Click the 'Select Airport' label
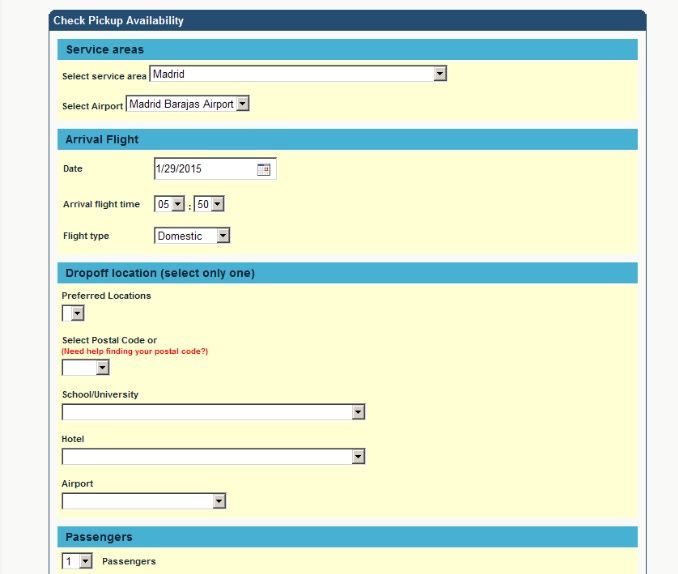The width and height of the screenshot is (678, 574). [93, 106]
